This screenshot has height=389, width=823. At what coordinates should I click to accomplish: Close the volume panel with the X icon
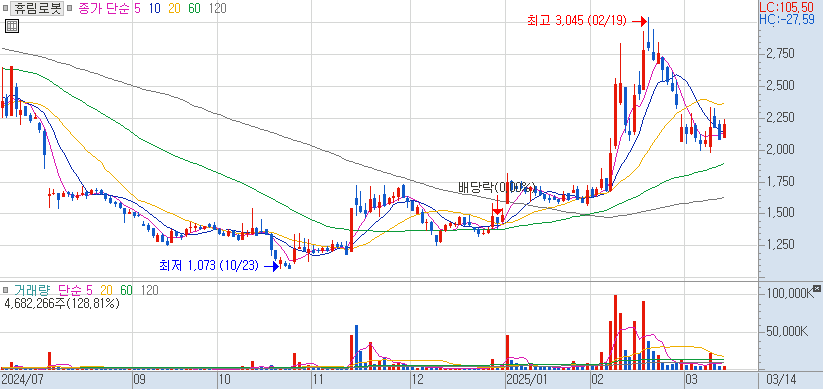[816, 288]
